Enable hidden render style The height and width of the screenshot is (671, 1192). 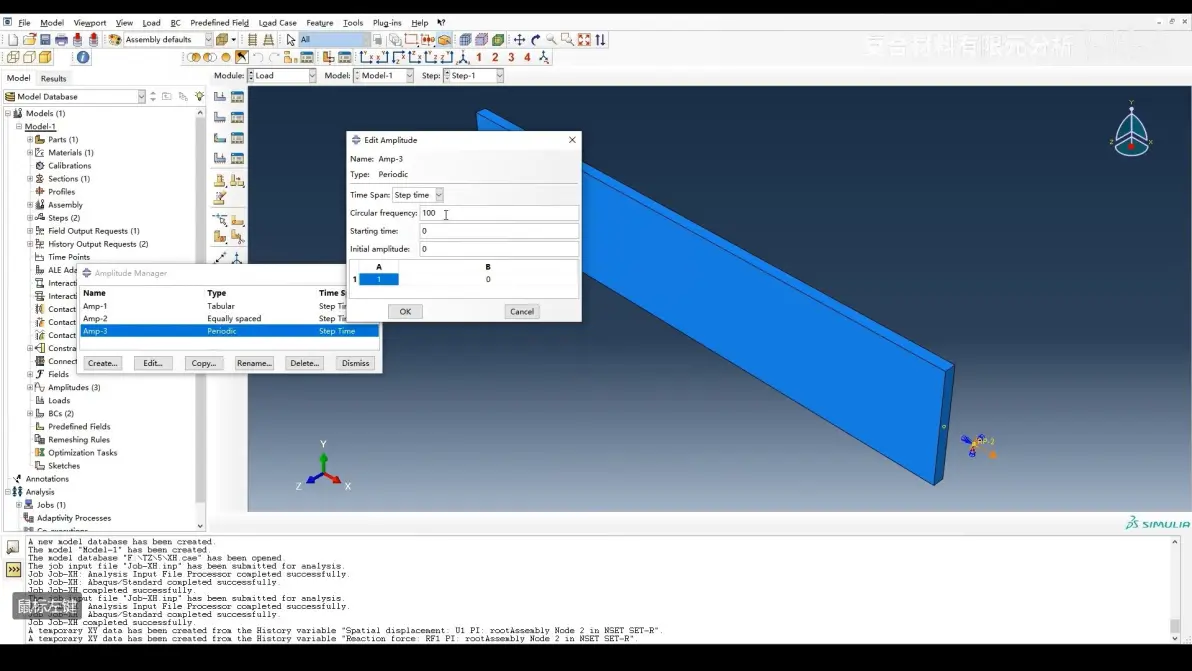[29, 57]
